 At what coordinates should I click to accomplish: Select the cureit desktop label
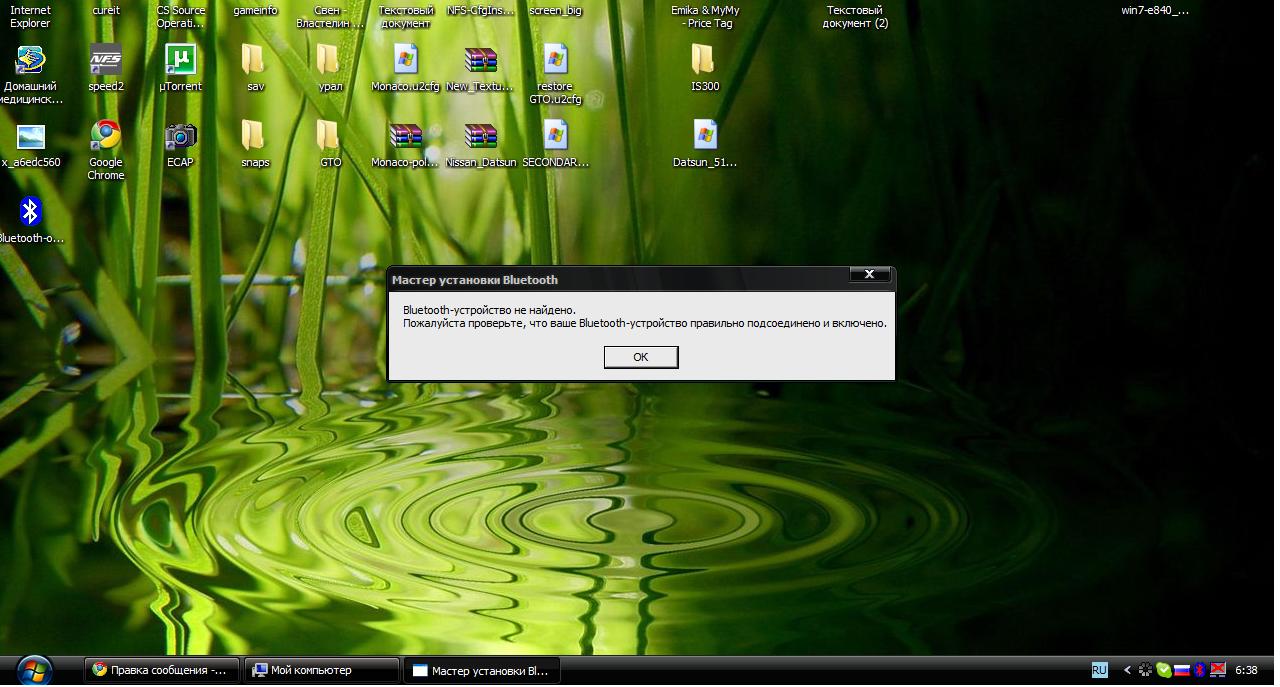click(x=106, y=11)
